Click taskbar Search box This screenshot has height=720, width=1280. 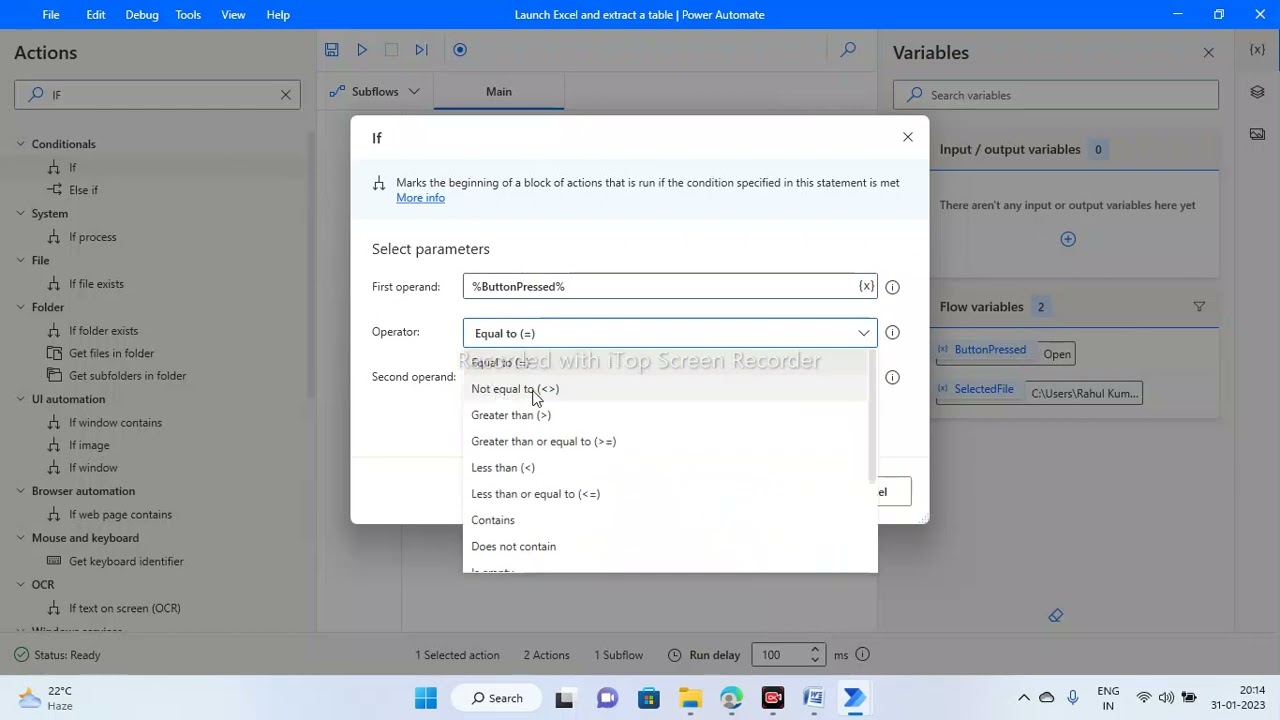(497, 698)
